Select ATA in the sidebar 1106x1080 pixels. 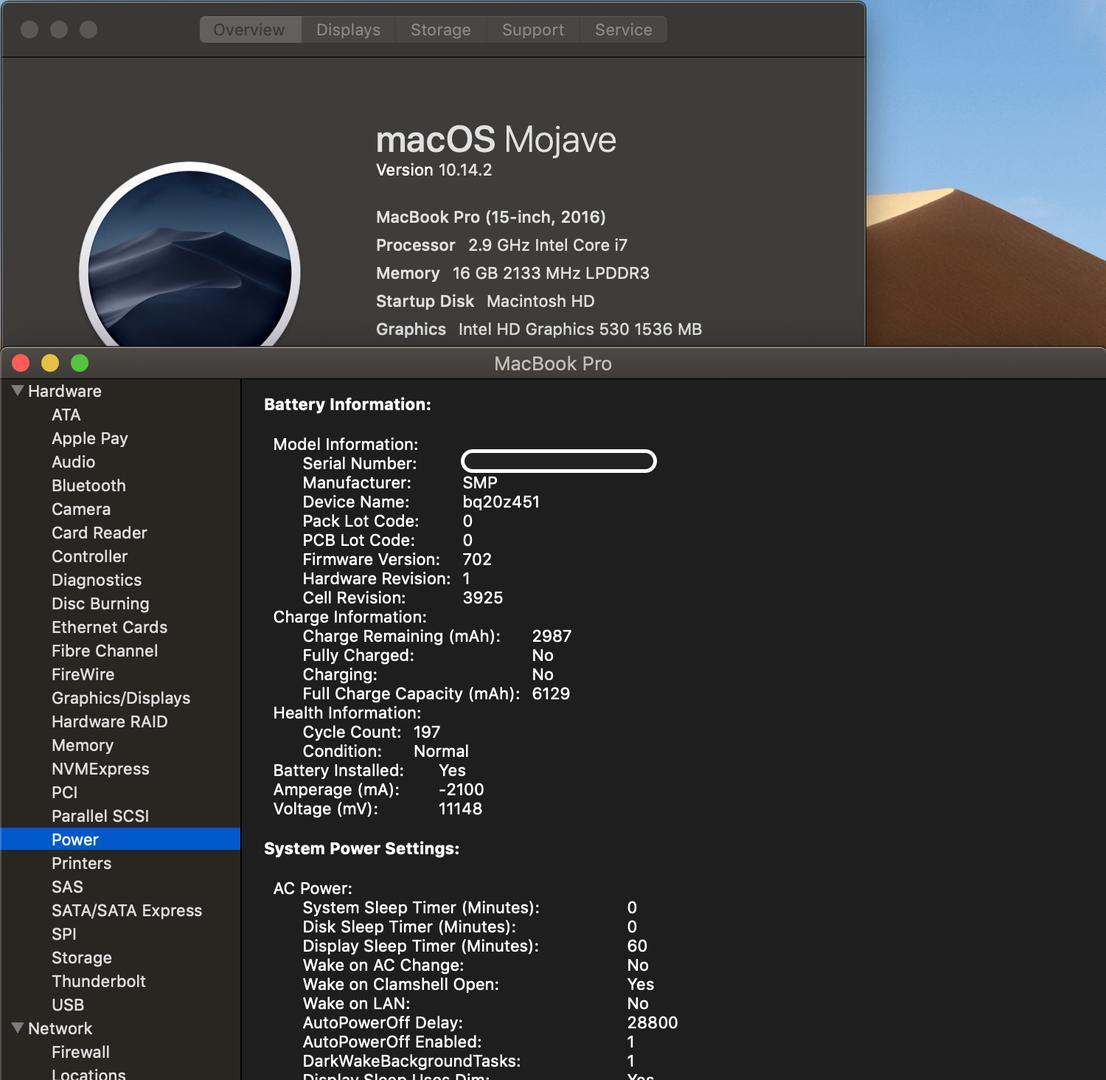66,415
